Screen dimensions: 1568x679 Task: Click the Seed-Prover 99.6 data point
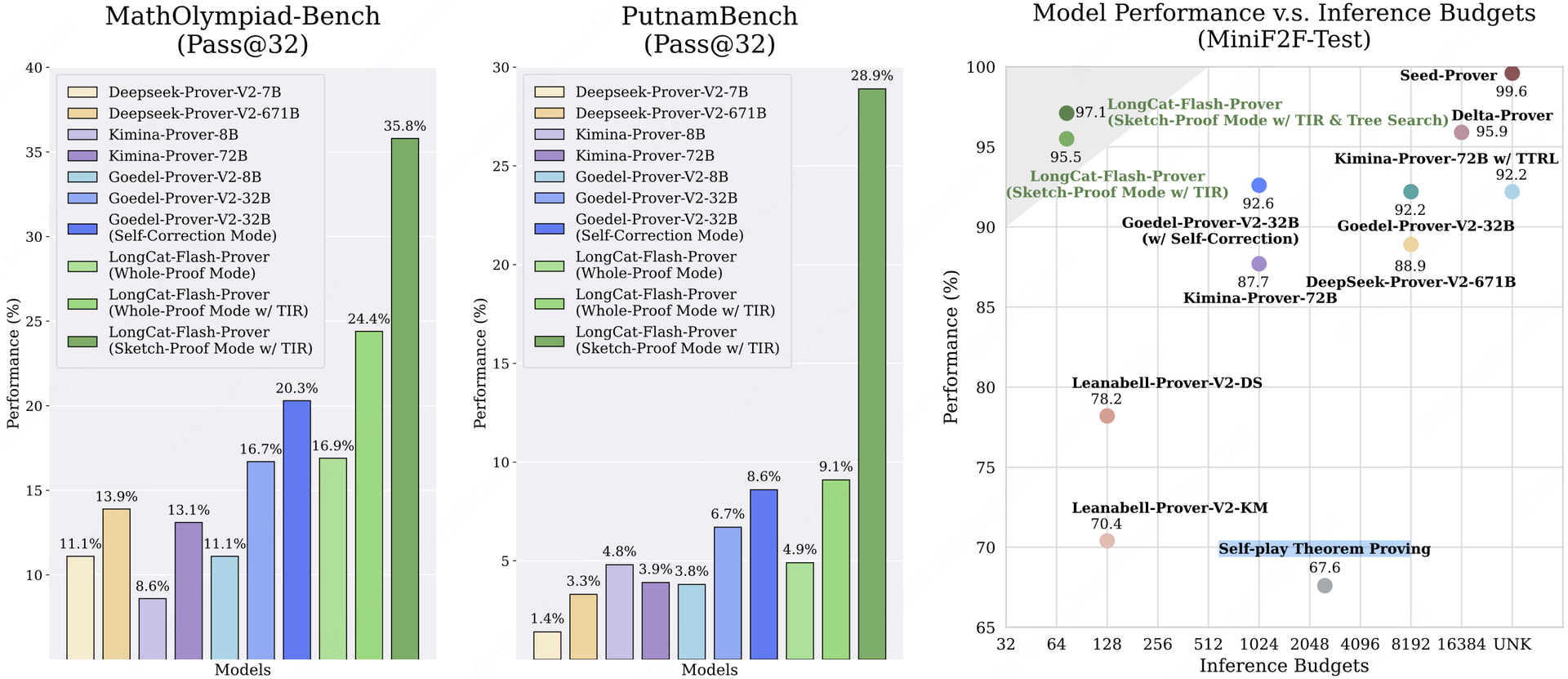click(1512, 74)
